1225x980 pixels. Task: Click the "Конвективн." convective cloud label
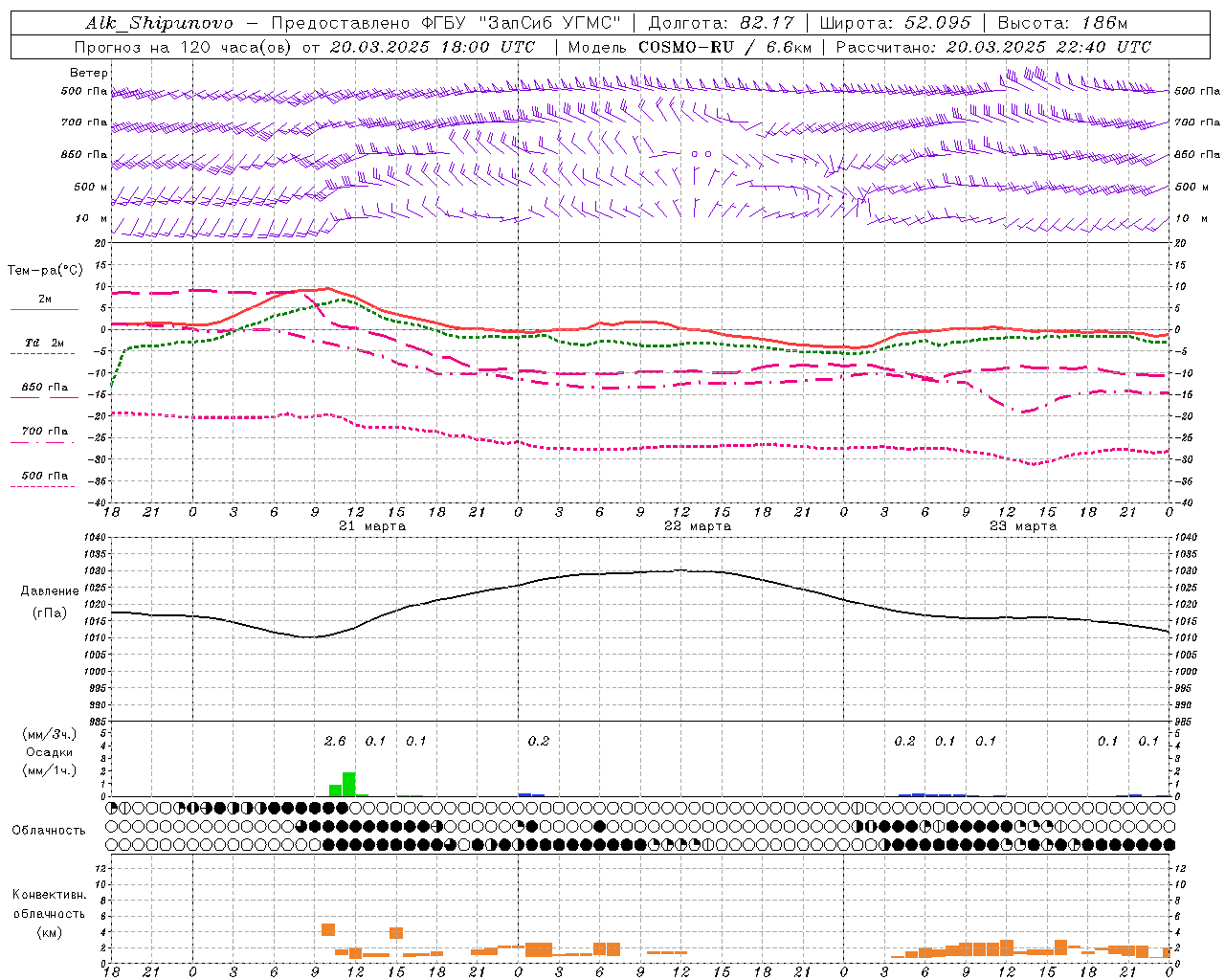49,895
